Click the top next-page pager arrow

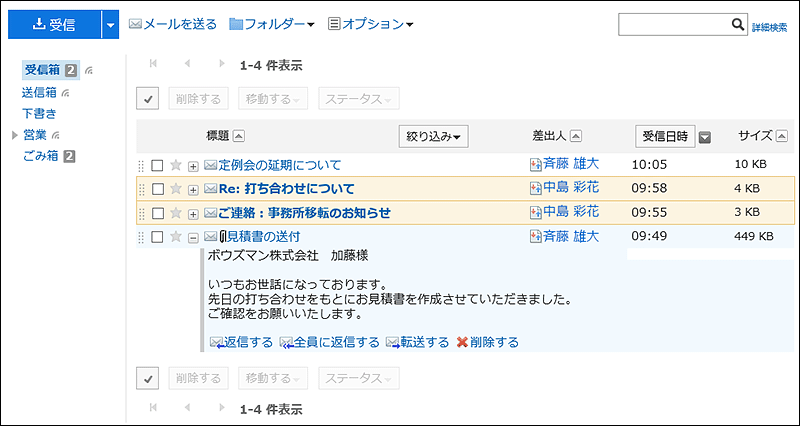[x=221, y=64]
